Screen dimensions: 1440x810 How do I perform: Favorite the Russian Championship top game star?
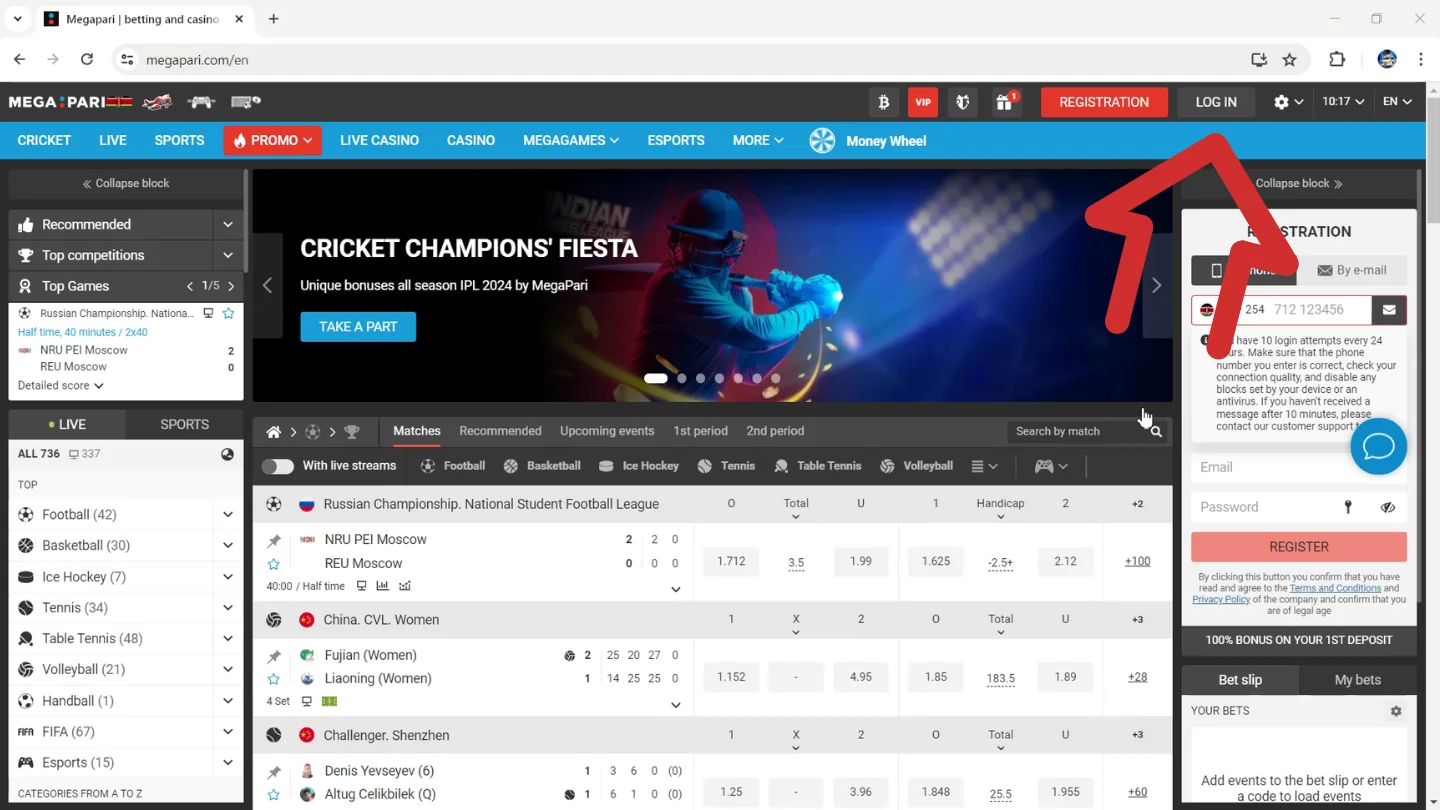pyautogui.click(x=228, y=313)
